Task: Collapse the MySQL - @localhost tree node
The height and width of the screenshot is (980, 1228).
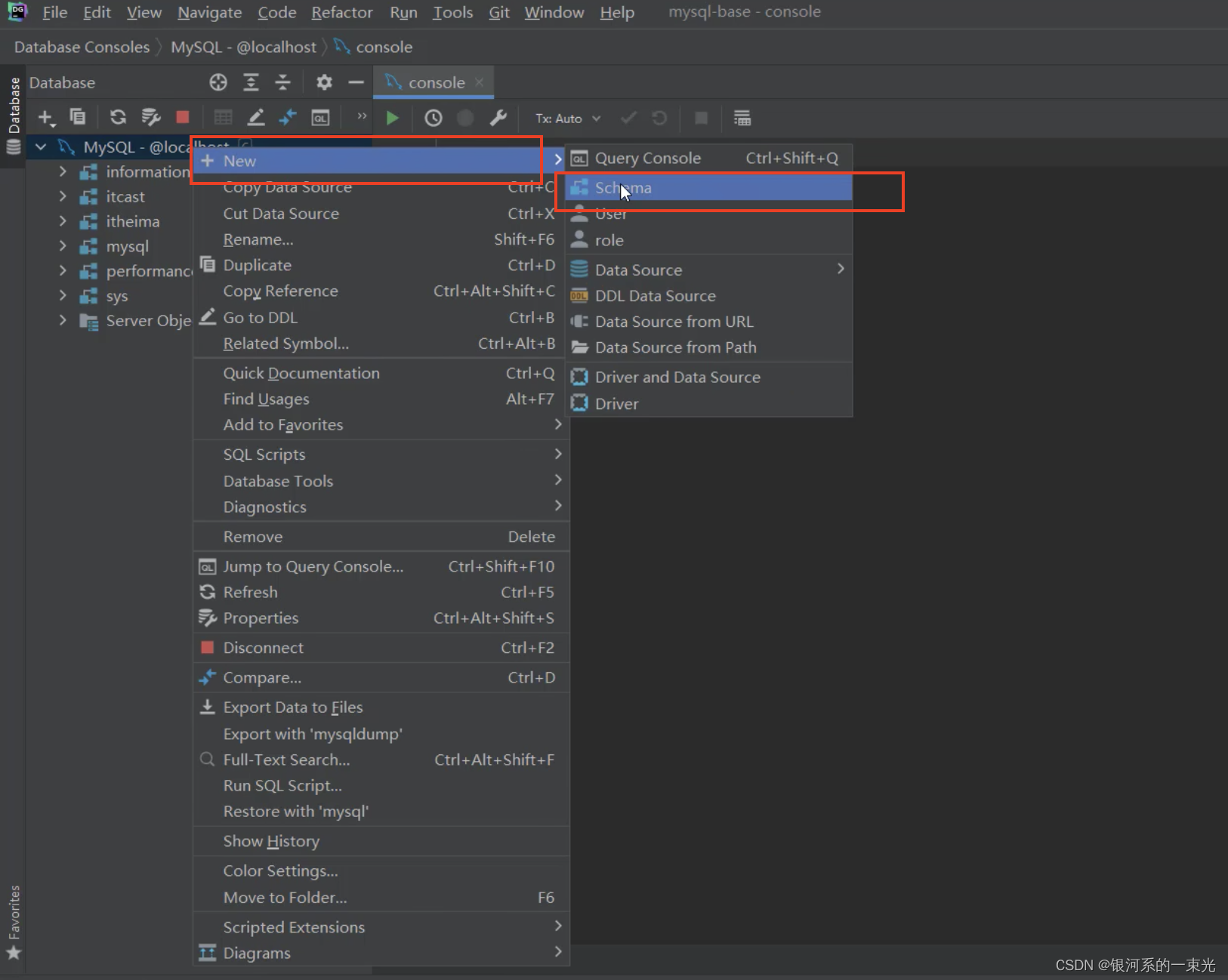Action: click(41, 147)
